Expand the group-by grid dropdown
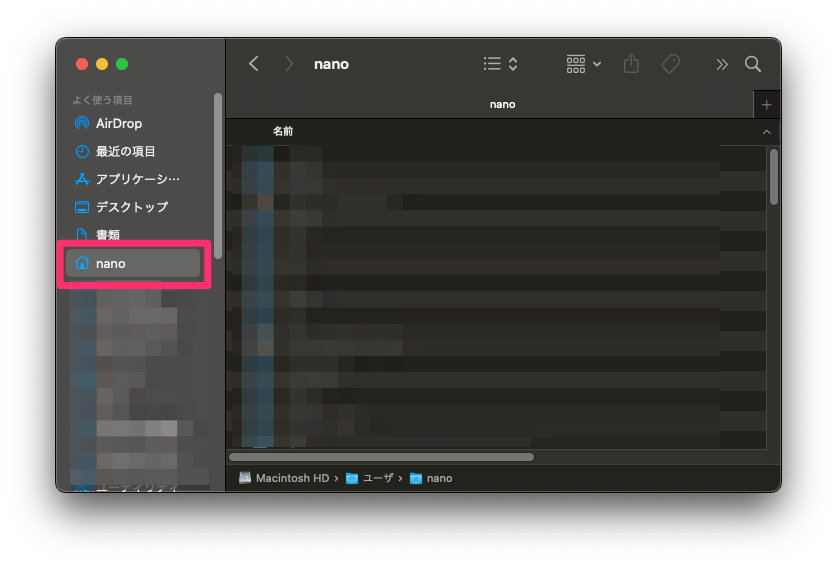 (x=584, y=64)
